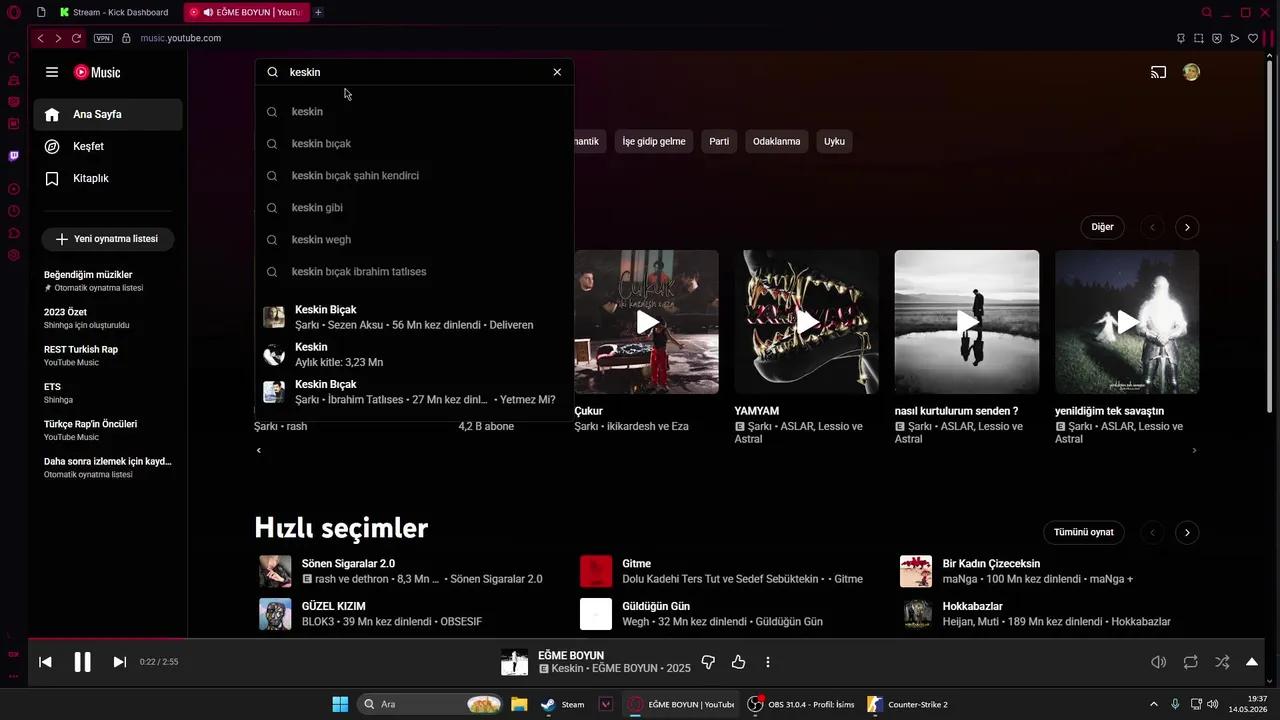Open the 2023 Özet playlist
The image size is (1280, 720).
[108, 318]
